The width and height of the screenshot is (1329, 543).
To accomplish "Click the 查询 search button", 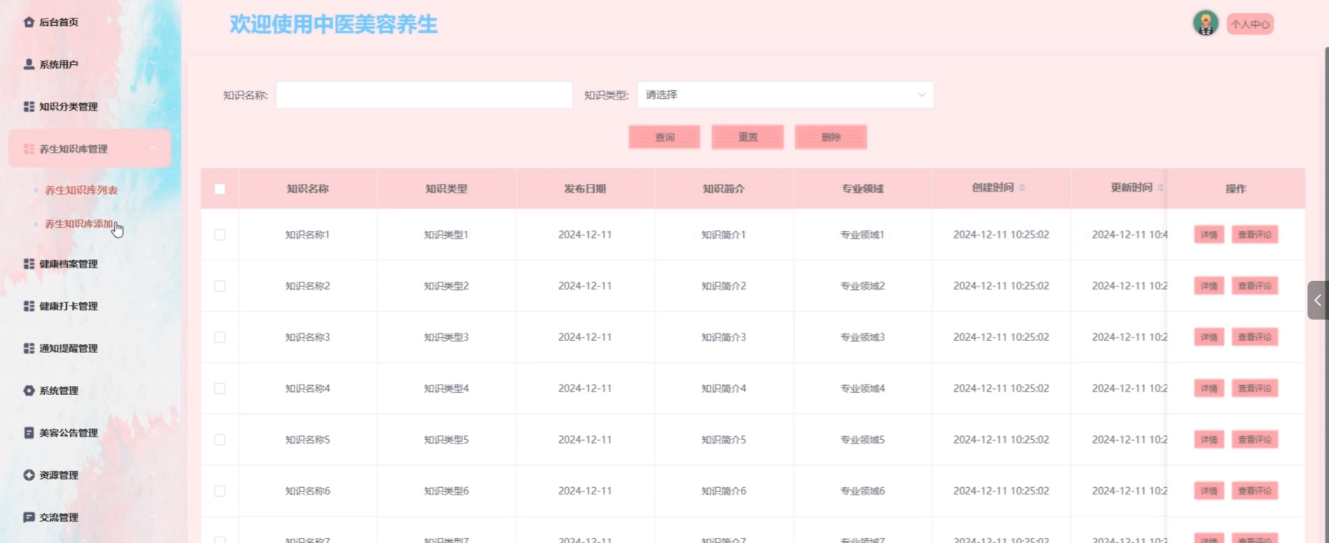I will pos(665,137).
